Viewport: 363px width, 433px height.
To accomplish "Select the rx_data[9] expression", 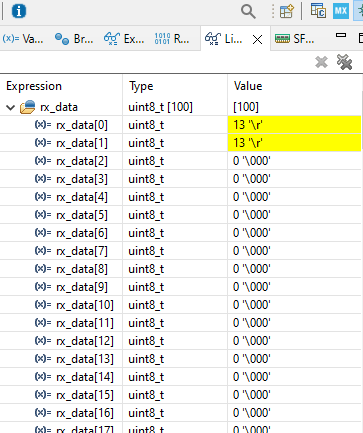I will point(82,287).
